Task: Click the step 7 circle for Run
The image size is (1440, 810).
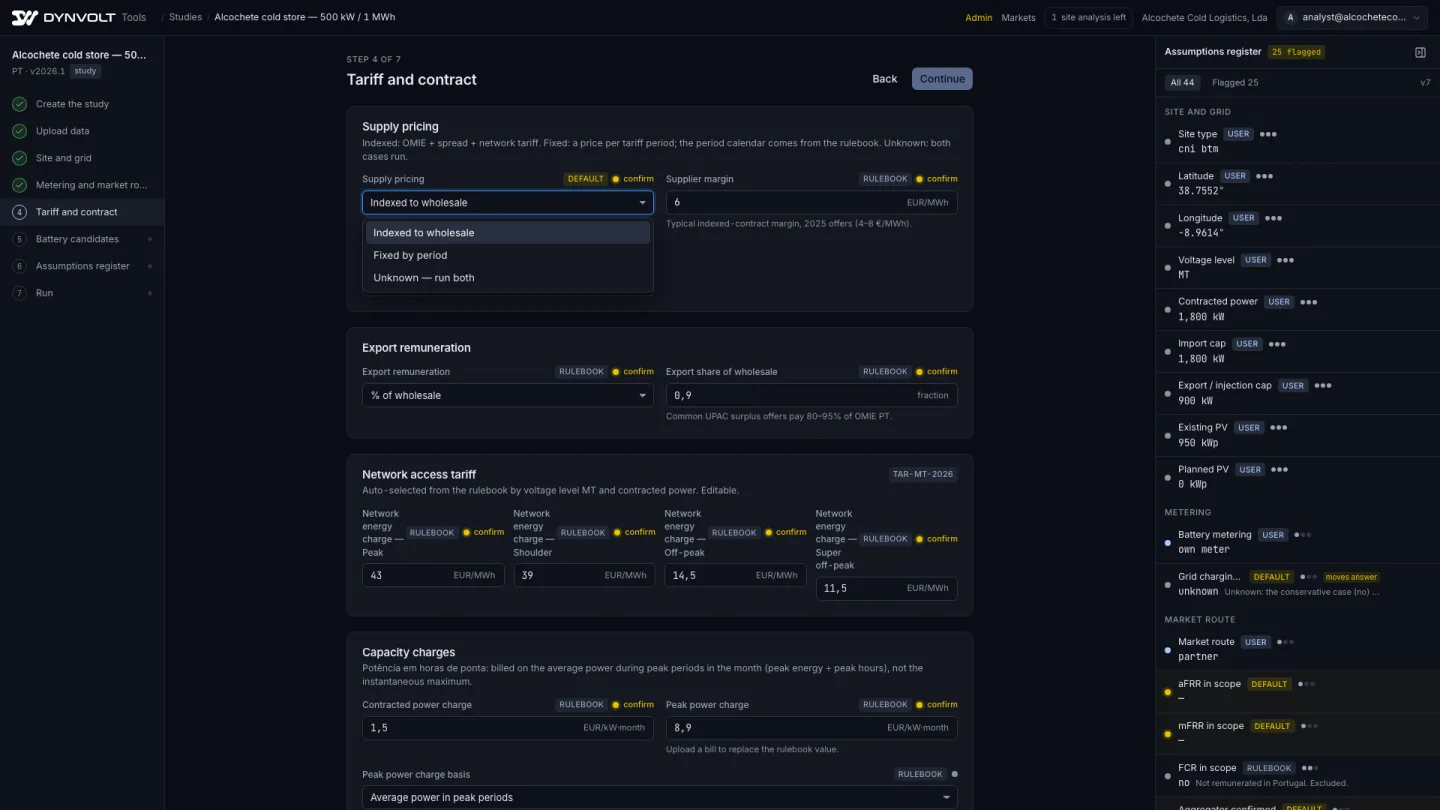Action: click(x=19, y=293)
